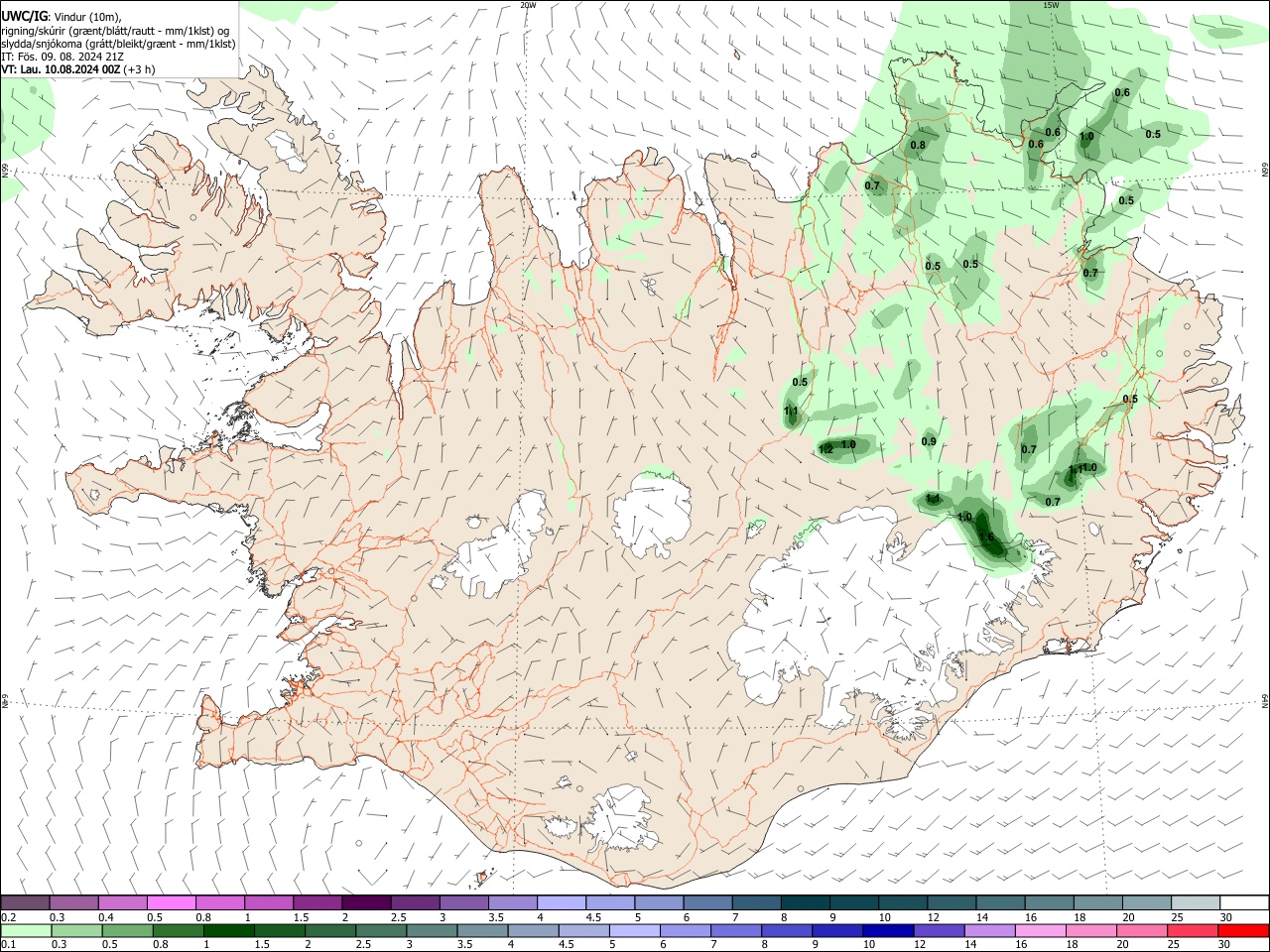
Task: Select the 0.4 orchid swatch in upper legend
Action: 122,902
